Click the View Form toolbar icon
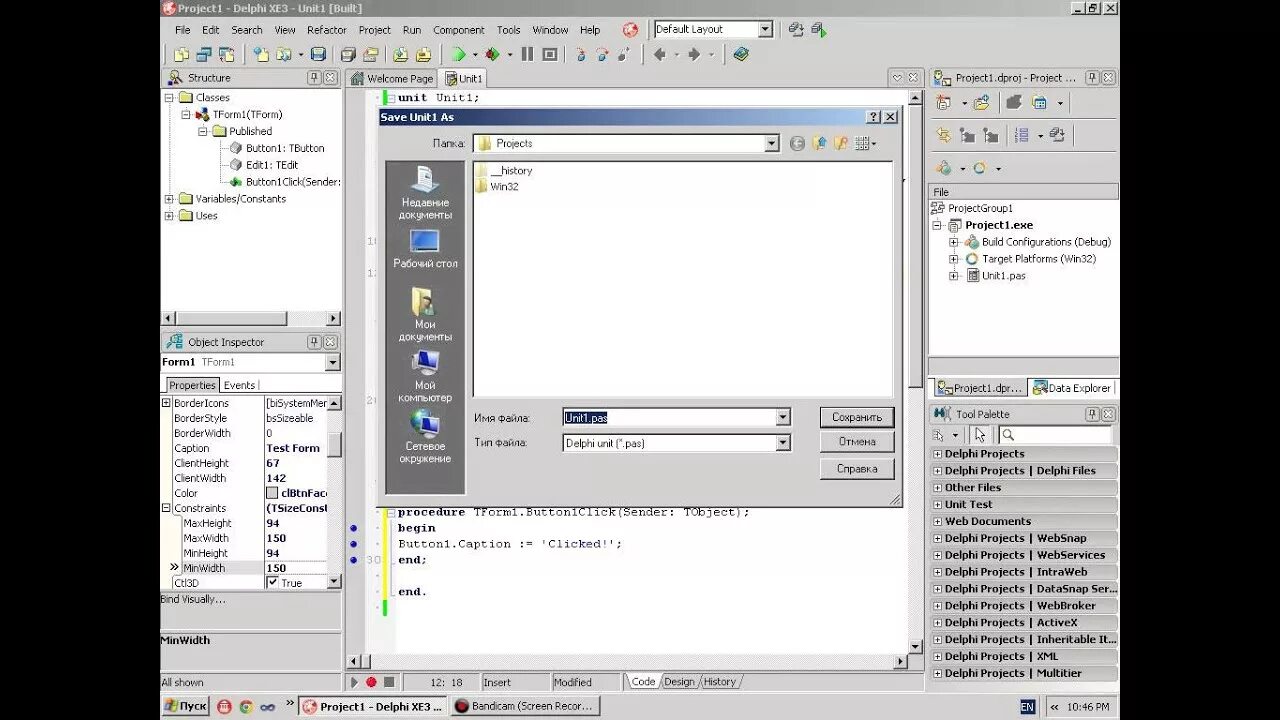1280x720 pixels. coord(204,54)
